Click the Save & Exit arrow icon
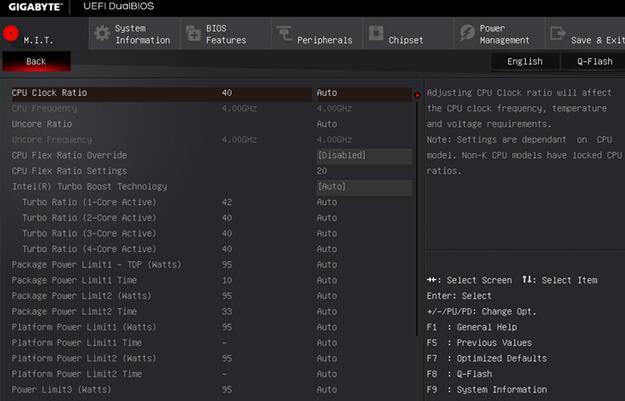625x401 pixels. (558, 33)
